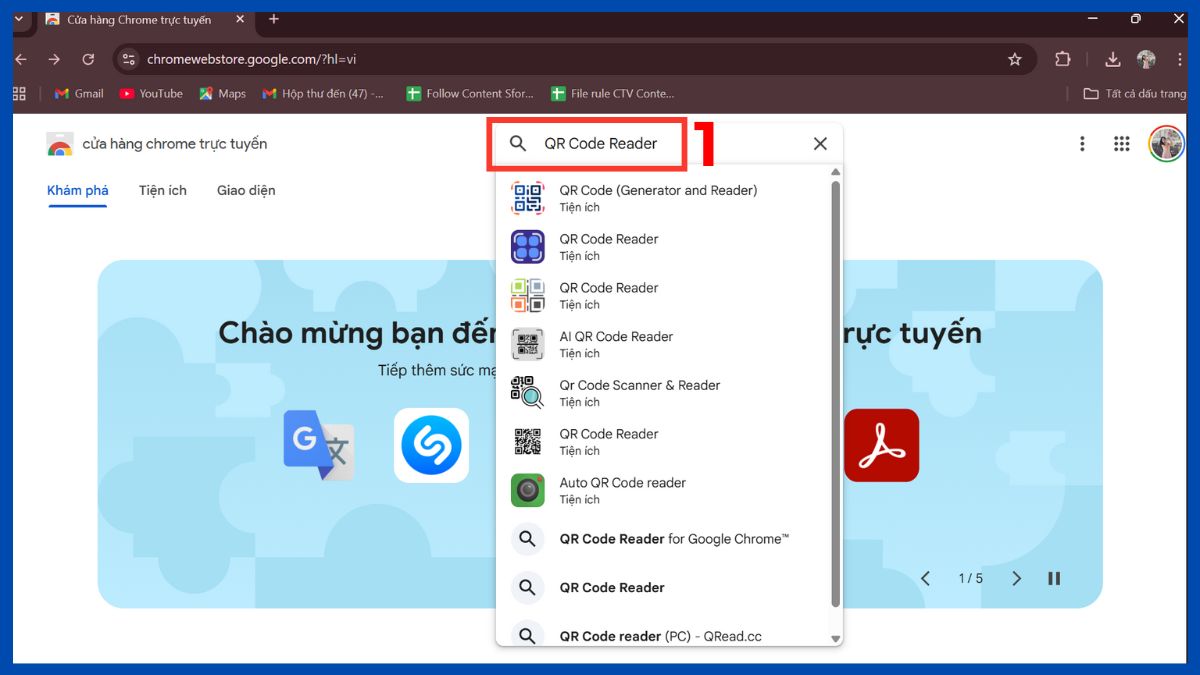The image size is (1200, 675).
Task: Click the next arrow on the carousel
Action: coord(1017,578)
